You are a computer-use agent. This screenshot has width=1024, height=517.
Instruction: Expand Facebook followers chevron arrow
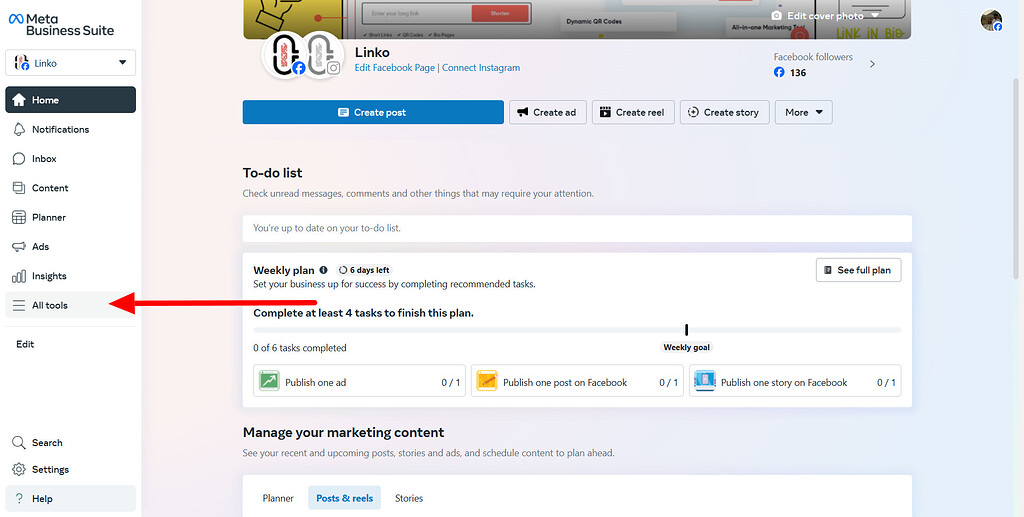point(872,64)
